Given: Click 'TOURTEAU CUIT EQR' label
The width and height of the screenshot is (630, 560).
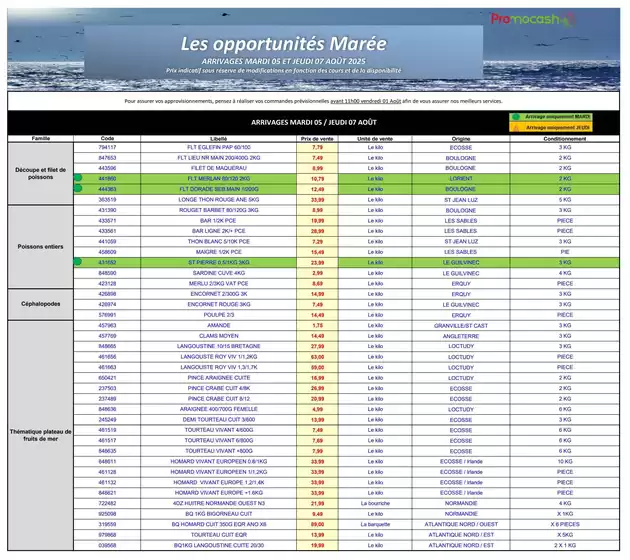Looking at the screenshot, I should click(x=219, y=535).
